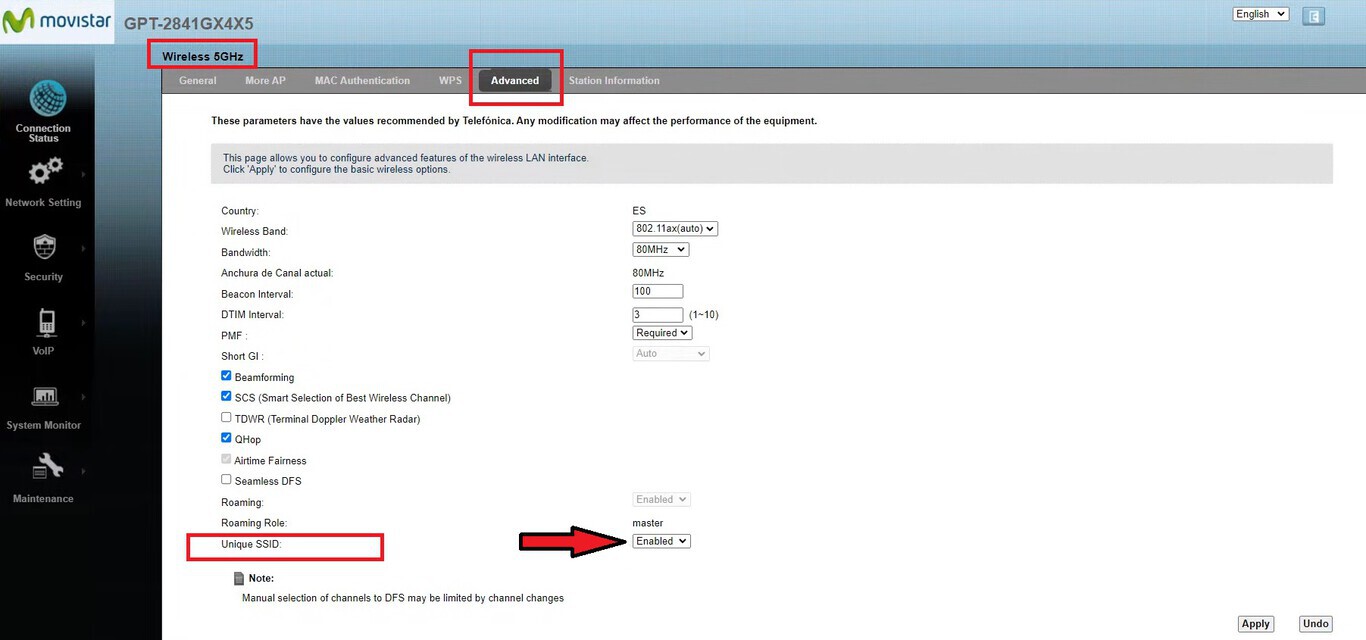Click the Beacon Interval input field

point(658,291)
